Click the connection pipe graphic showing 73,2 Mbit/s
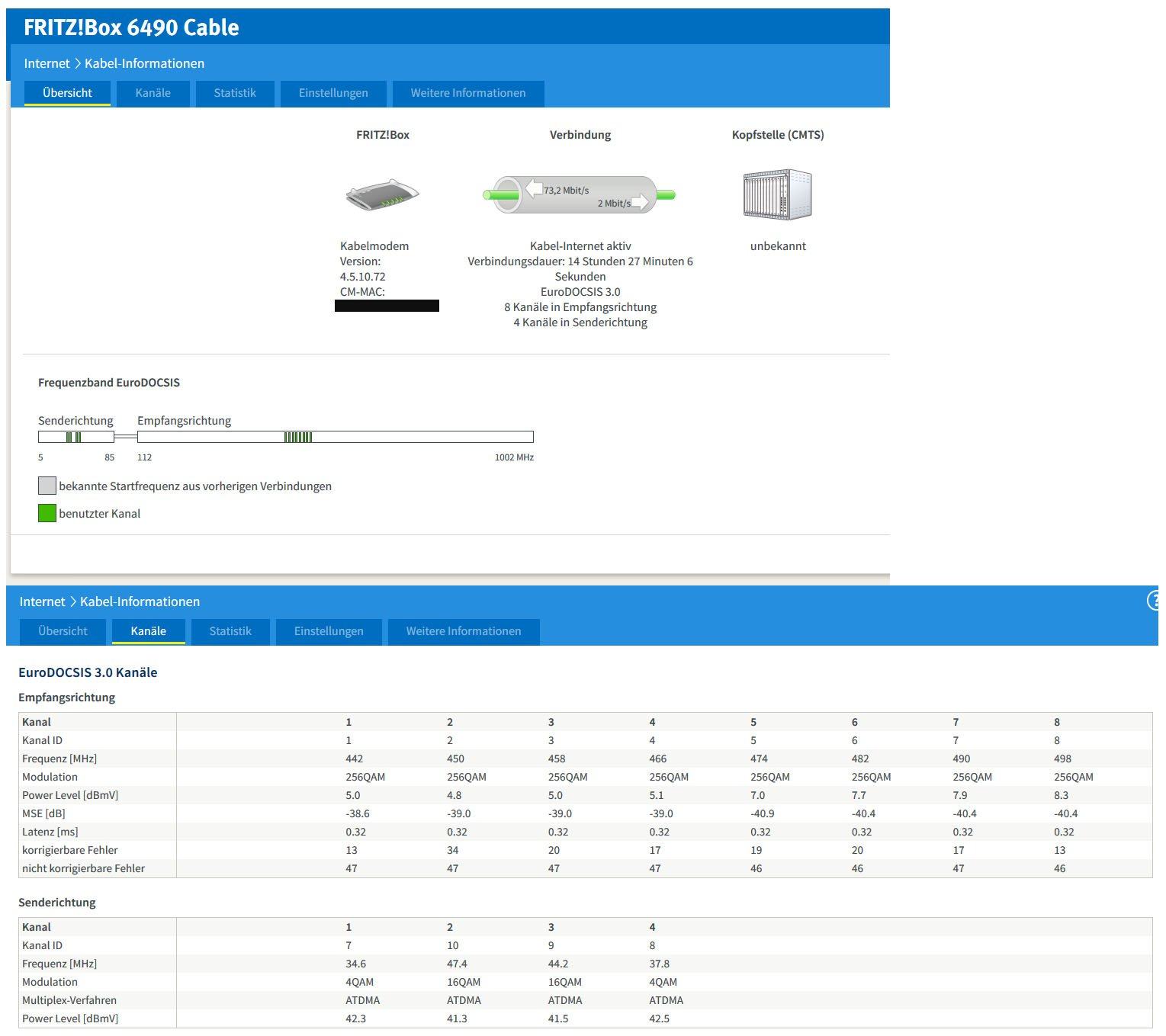 (x=580, y=194)
